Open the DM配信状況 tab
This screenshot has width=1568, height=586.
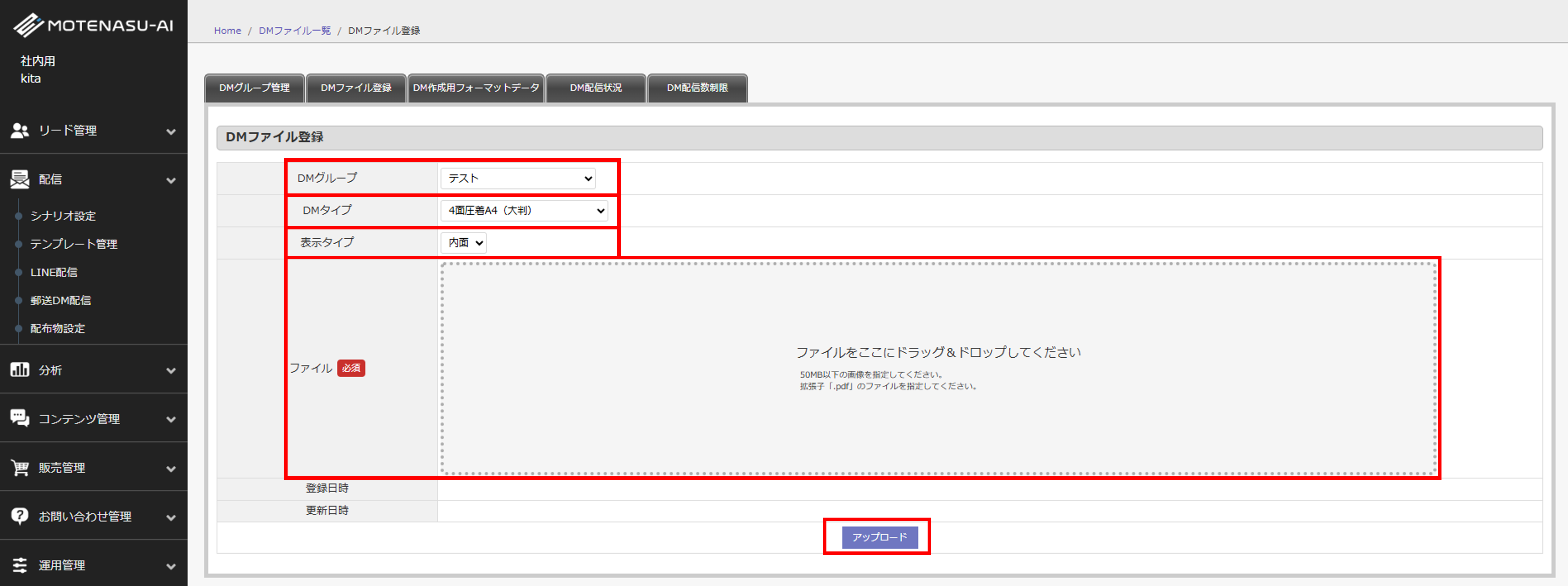(x=595, y=88)
